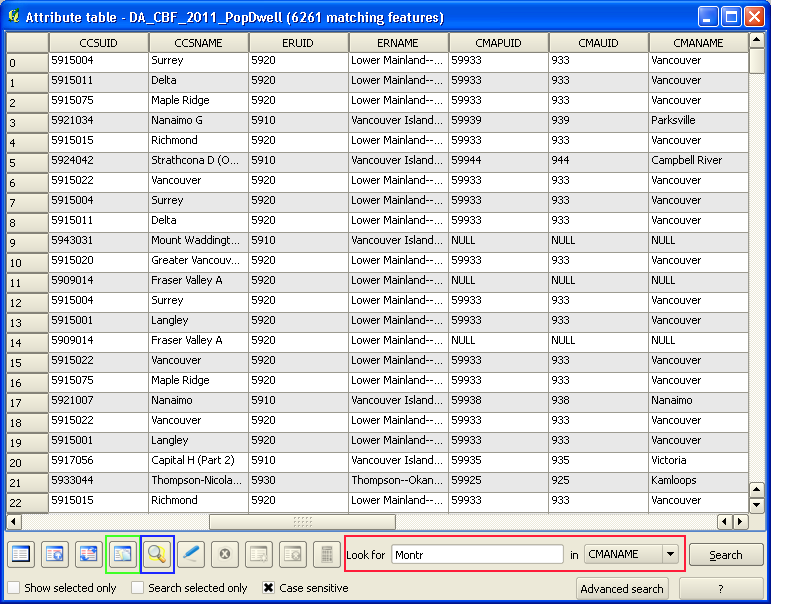This screenshot has width=800, height=604.
Task: Click the Unselect all icon
Action: [21, 554]
